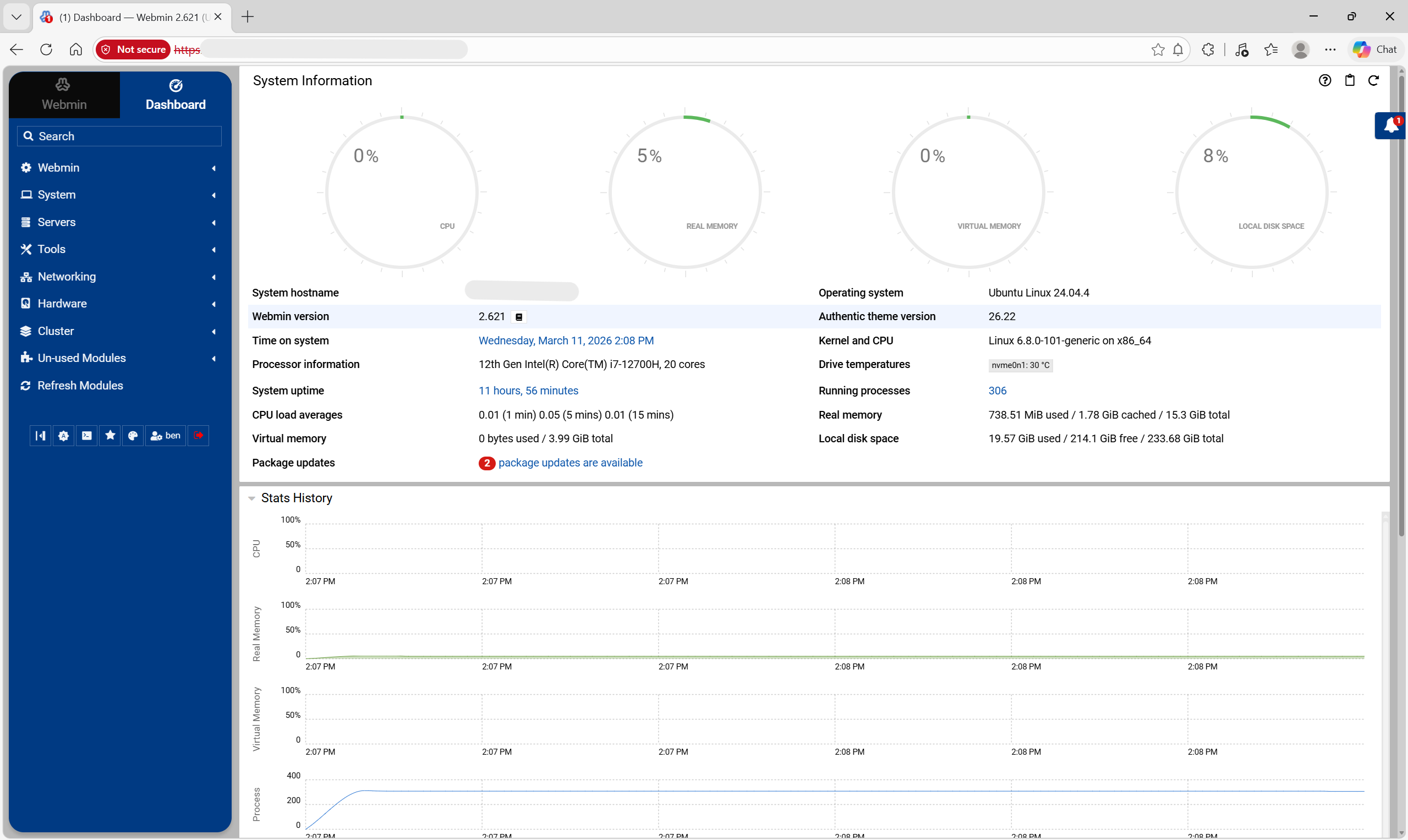Open help for the System Information page
The width and height of the screenshot is (1408, 840).
point(1325,80)
